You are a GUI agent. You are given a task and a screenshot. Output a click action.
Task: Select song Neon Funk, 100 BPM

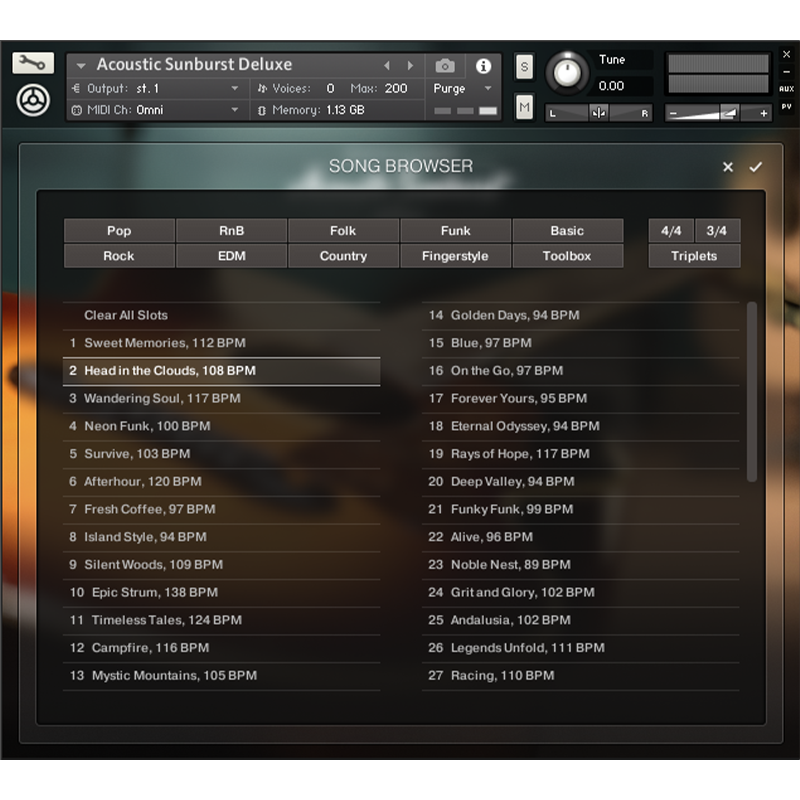pyautogui.click(x=221, y=427)
